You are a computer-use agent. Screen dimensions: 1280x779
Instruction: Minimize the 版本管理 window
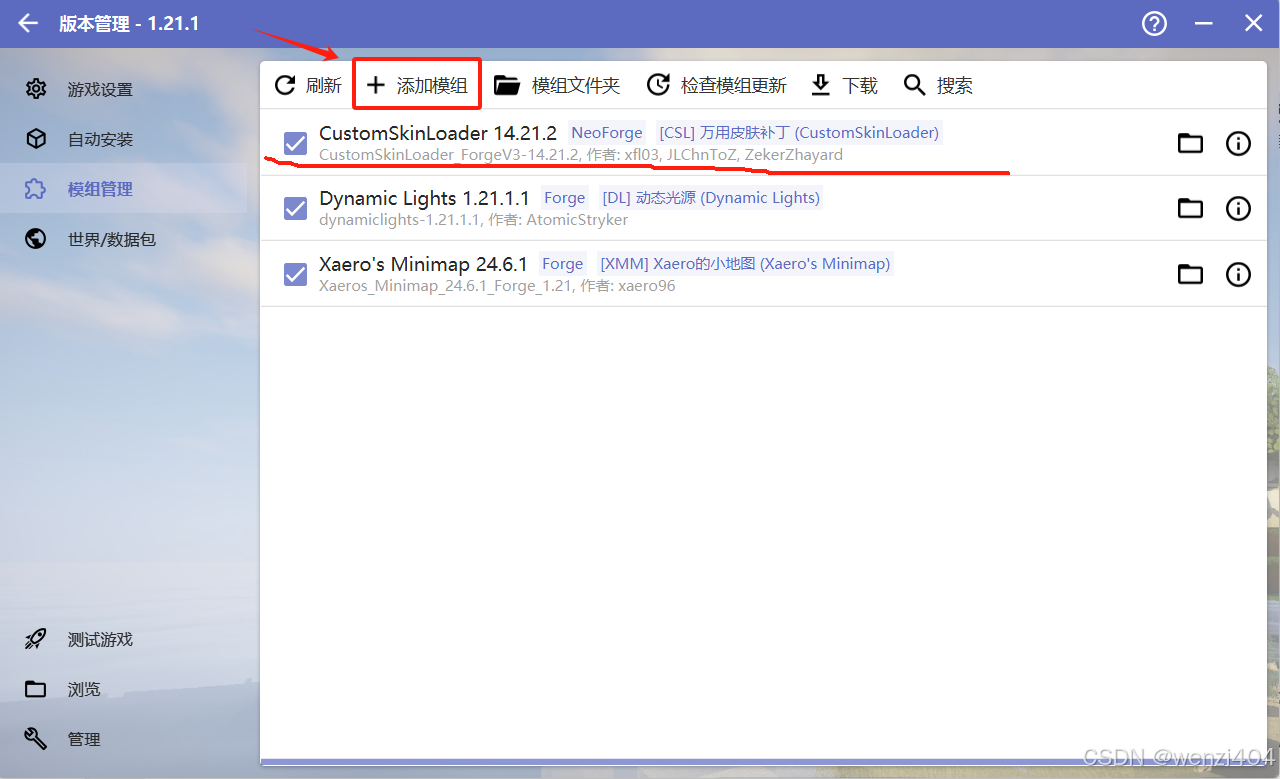pos(1204,23)
